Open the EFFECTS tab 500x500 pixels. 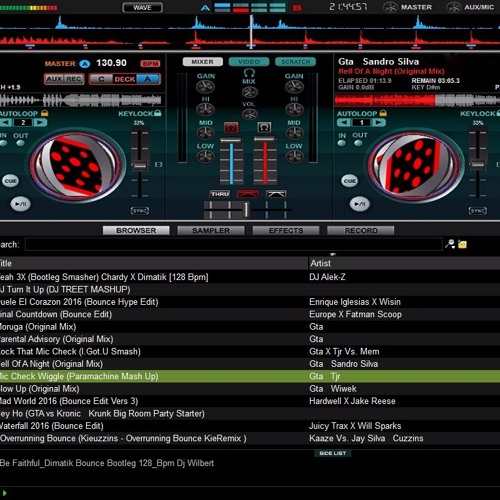(286, 230)
